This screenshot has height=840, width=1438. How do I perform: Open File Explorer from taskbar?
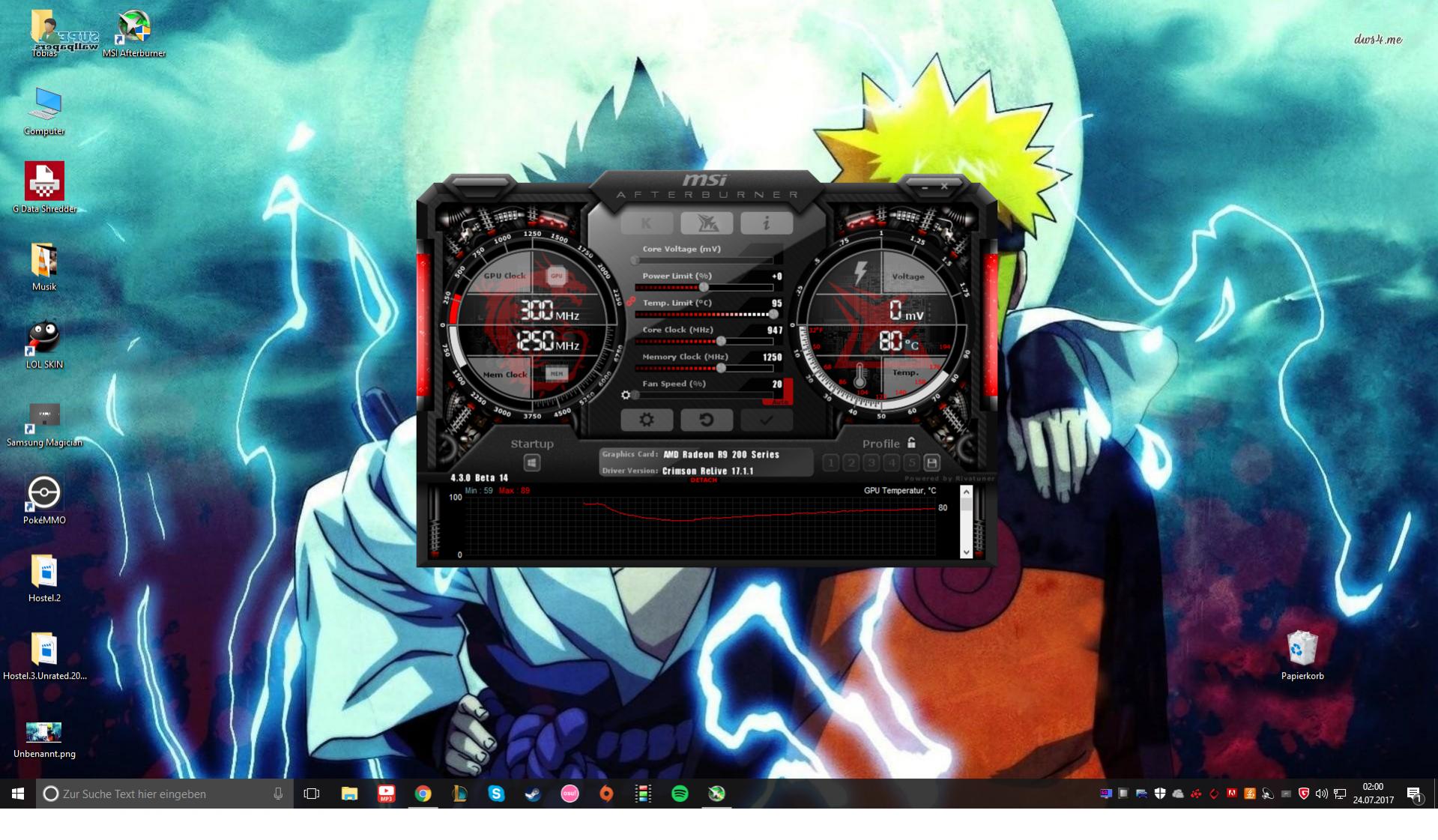(x=349, y=794)
